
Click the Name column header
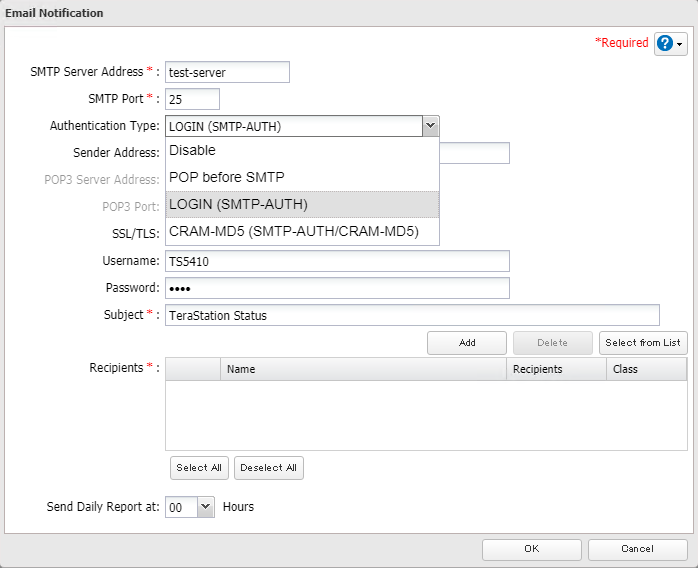click(363, 369)
